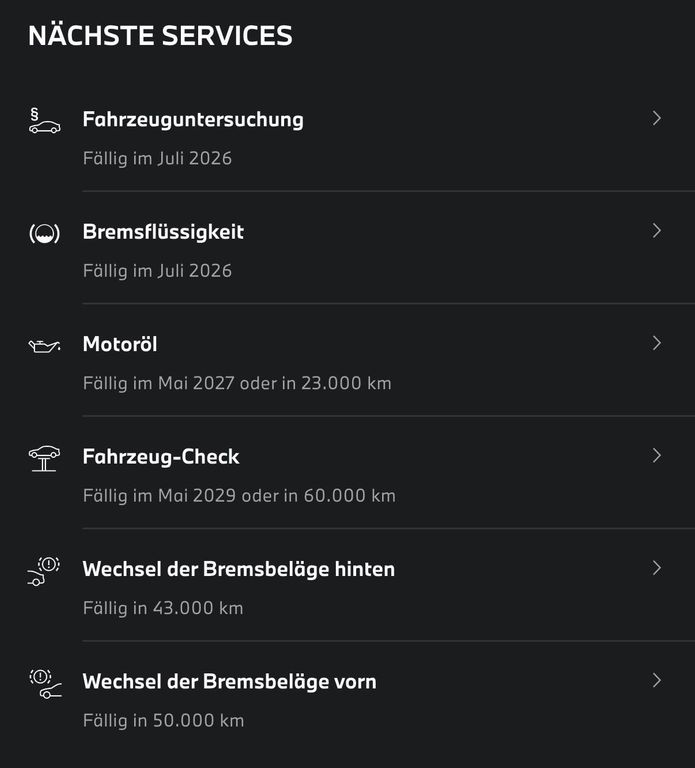Open Wechsel der Bremsbeläge vorn entry

click(x=229, y=682)
